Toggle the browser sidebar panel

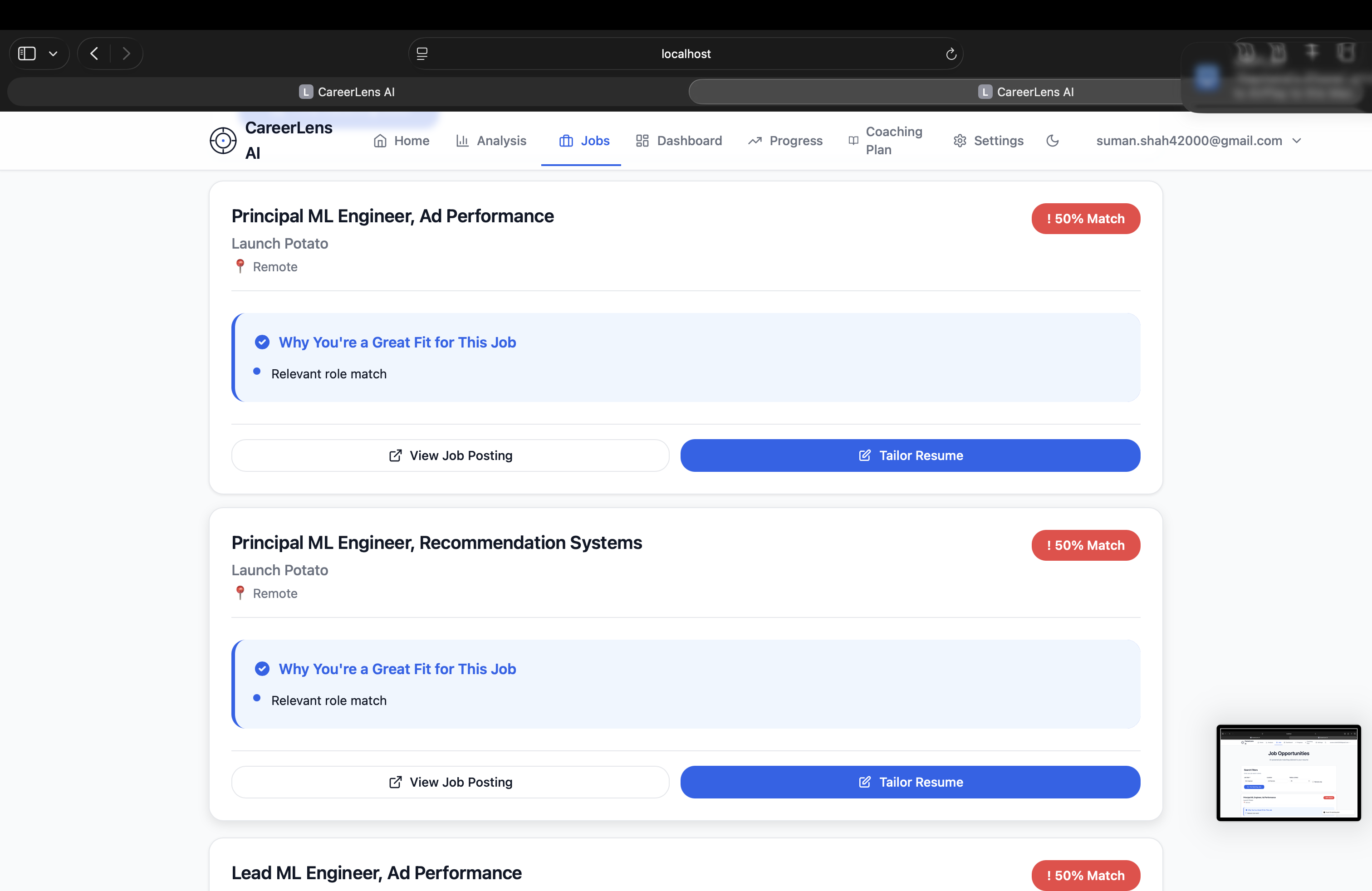click(27, 54)
